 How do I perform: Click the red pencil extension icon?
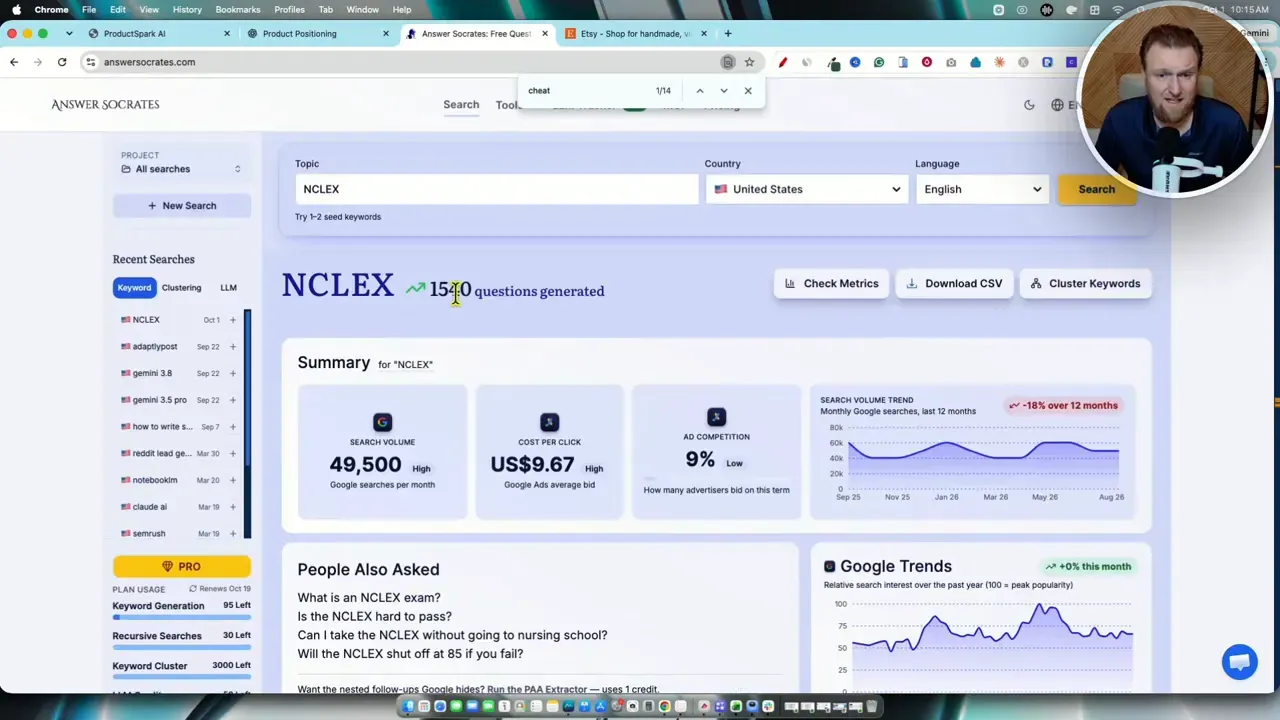coord(783,62)
